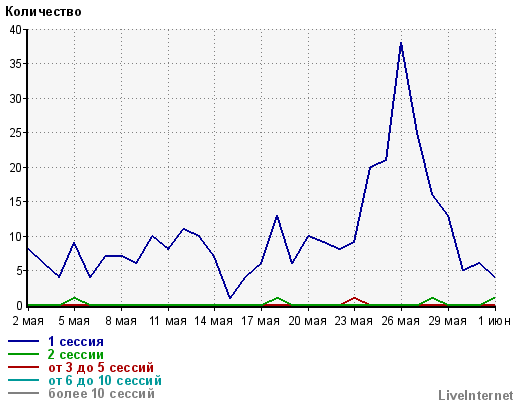The height and width of the screenshot is (405, 520).
Task: Click the gray line swatch in legend
Action: (23, 393)
